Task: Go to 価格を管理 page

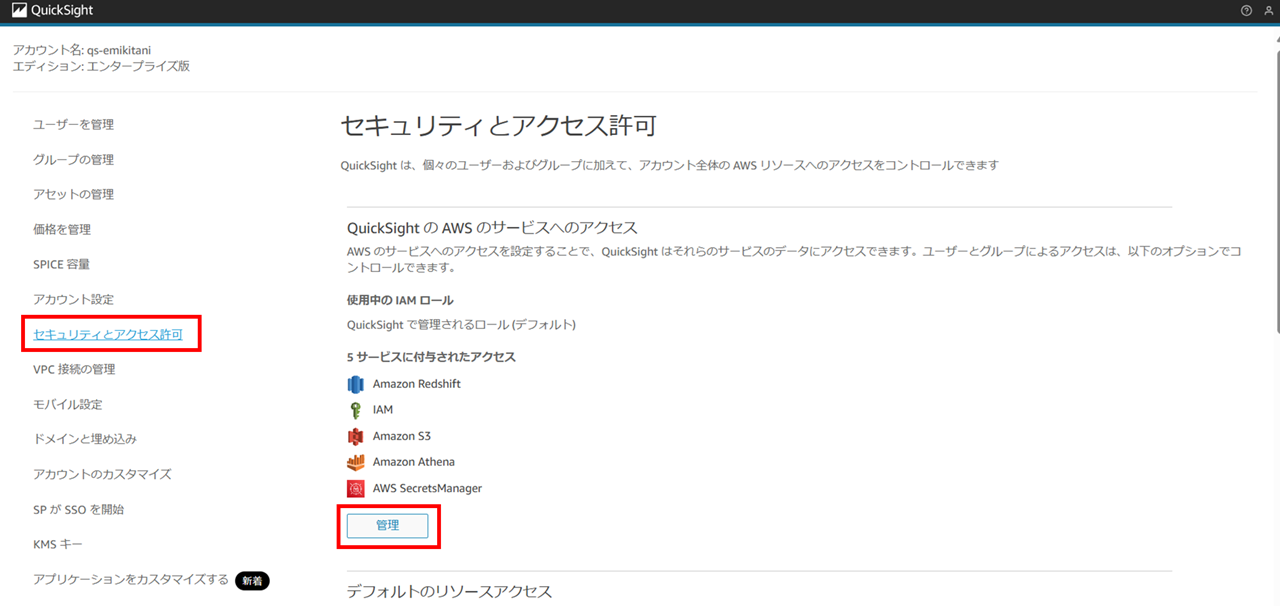Action: point(62,230)
